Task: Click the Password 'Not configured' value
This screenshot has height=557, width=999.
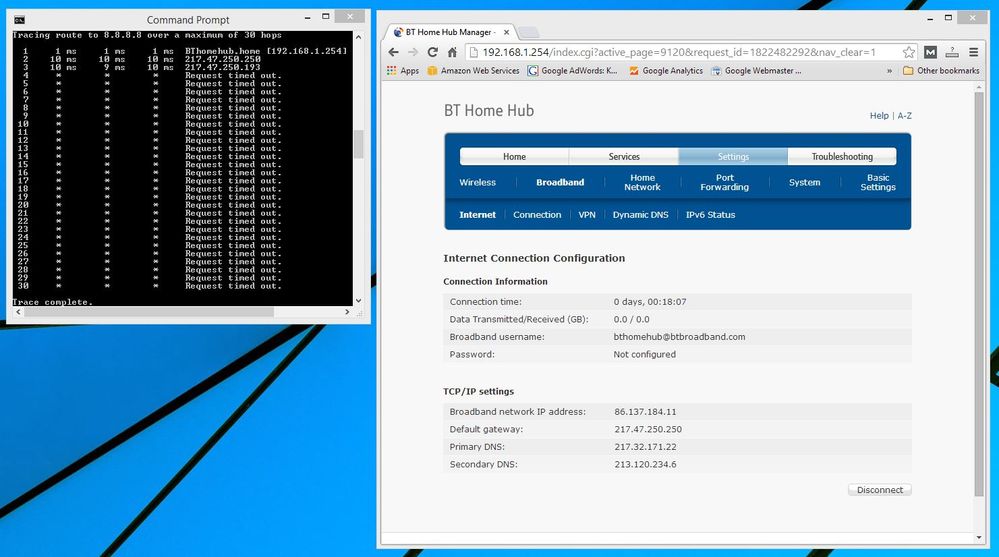Action: click(x=644, y=354)
